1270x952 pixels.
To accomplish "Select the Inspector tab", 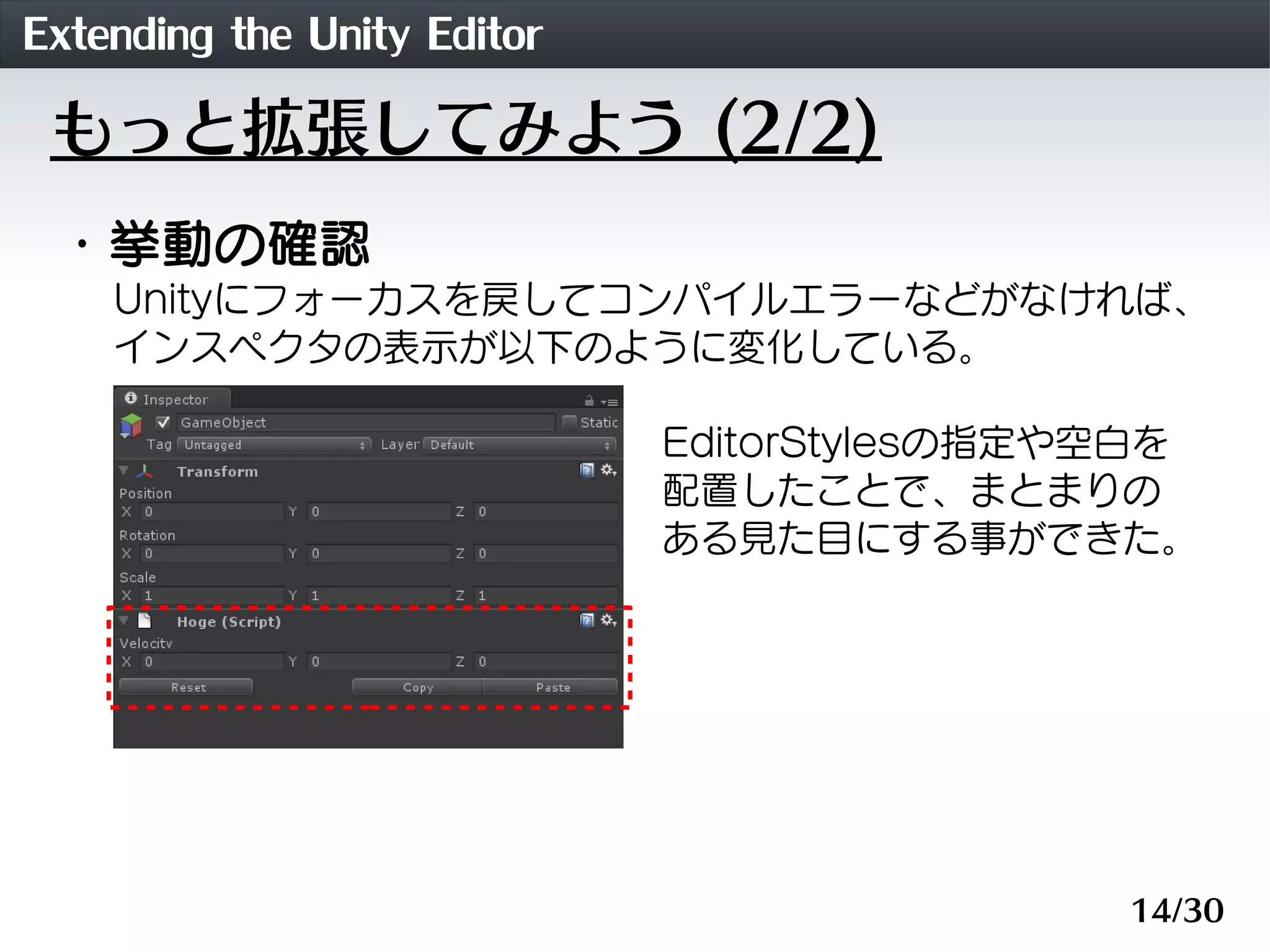I will [x=172, y=399].
